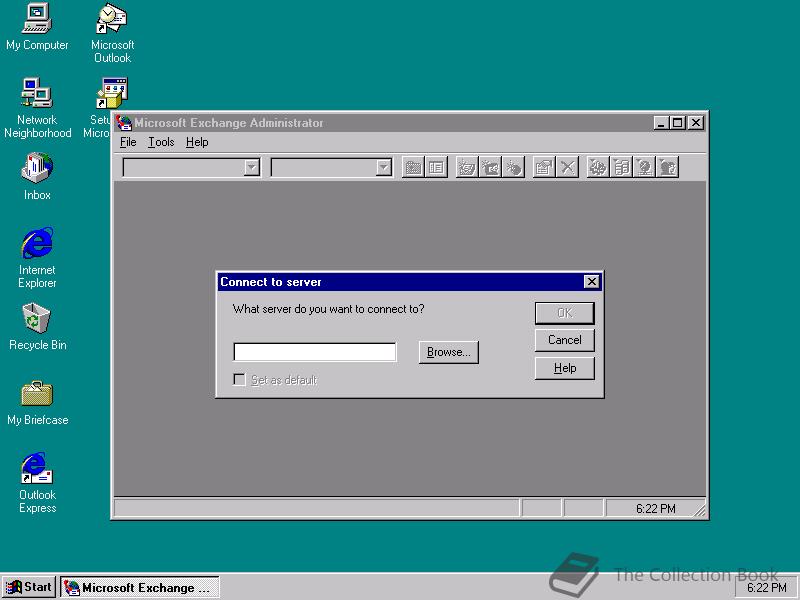This screenshot has height=600, width=800.
Task: Select the Microsoft Outlook desktop icon
Action: (112, 34)
